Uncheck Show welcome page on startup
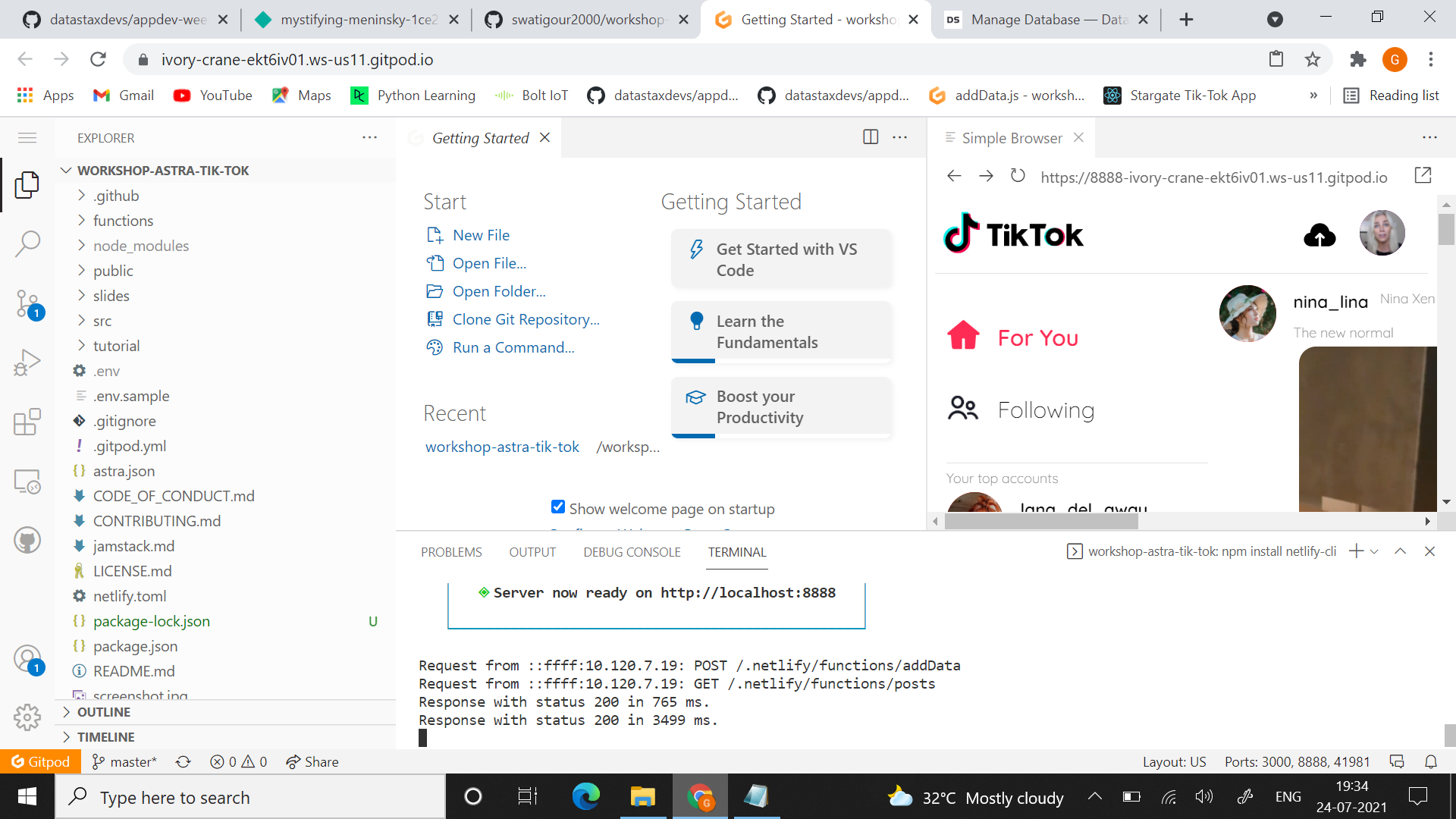 point(558,507)
